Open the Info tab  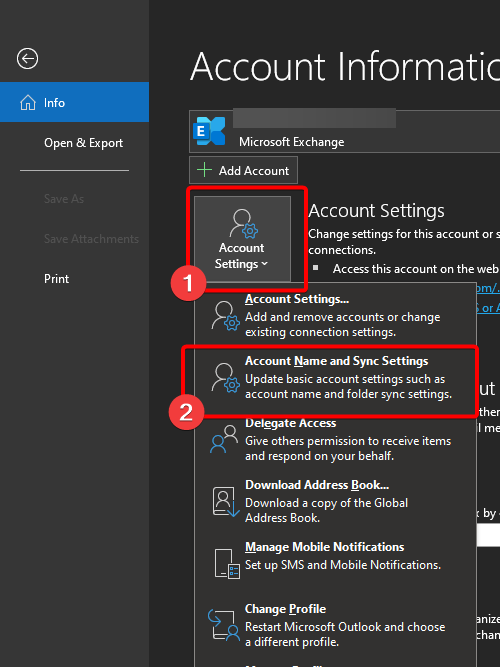74,102
